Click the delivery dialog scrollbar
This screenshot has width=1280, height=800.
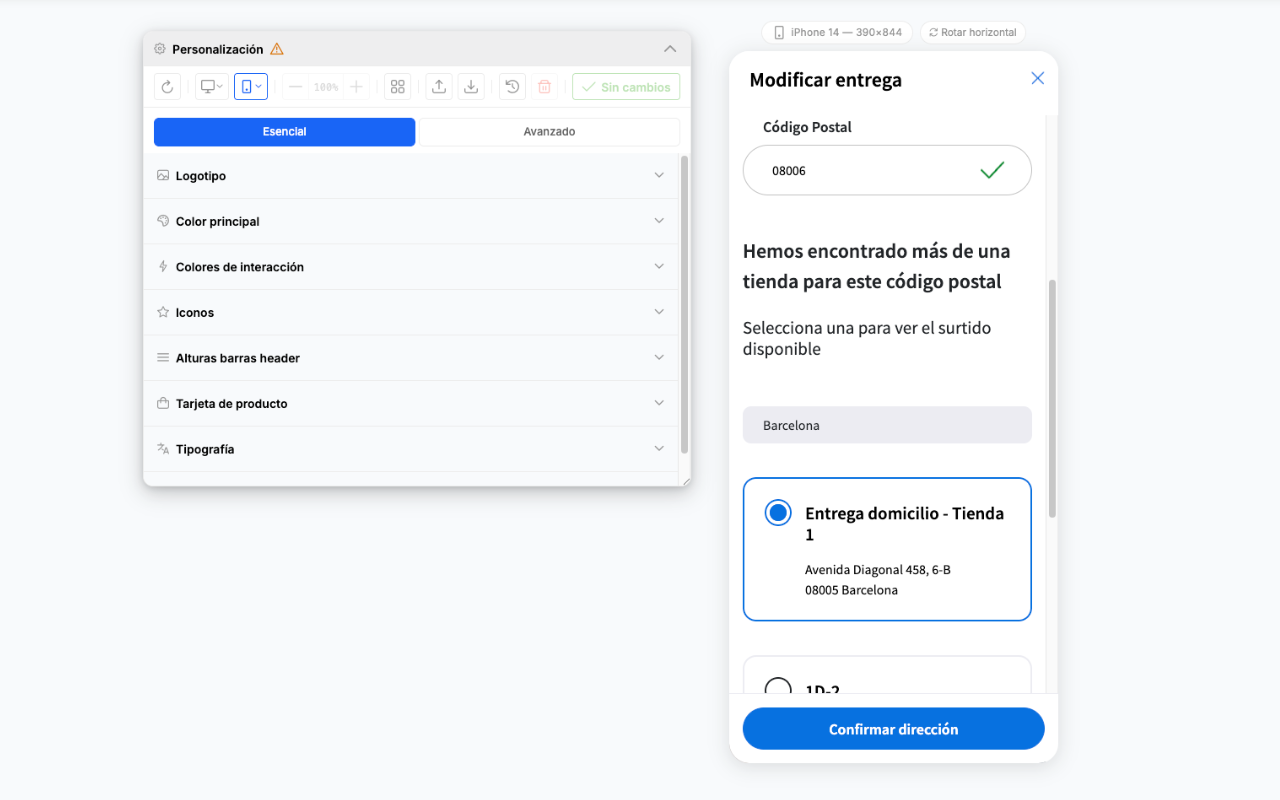pos(1052,398)
